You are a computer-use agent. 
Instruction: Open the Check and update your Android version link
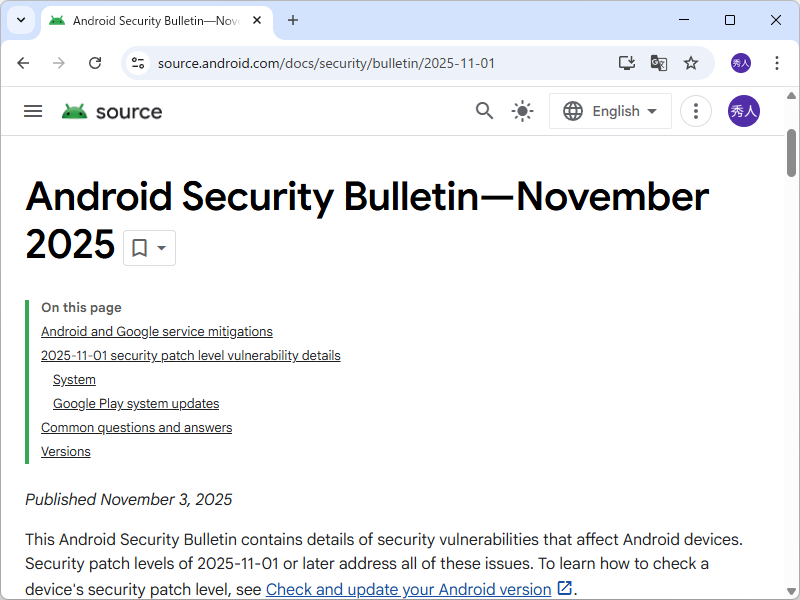[410, 589]
